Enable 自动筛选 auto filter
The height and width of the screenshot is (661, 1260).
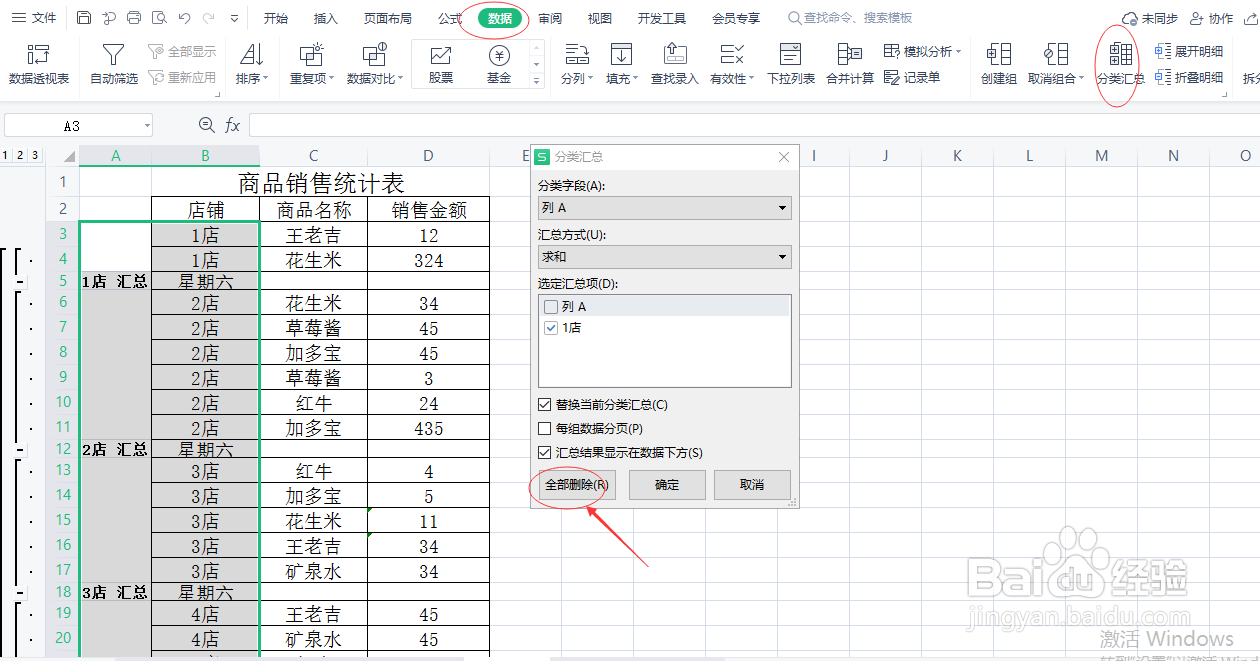114,64
